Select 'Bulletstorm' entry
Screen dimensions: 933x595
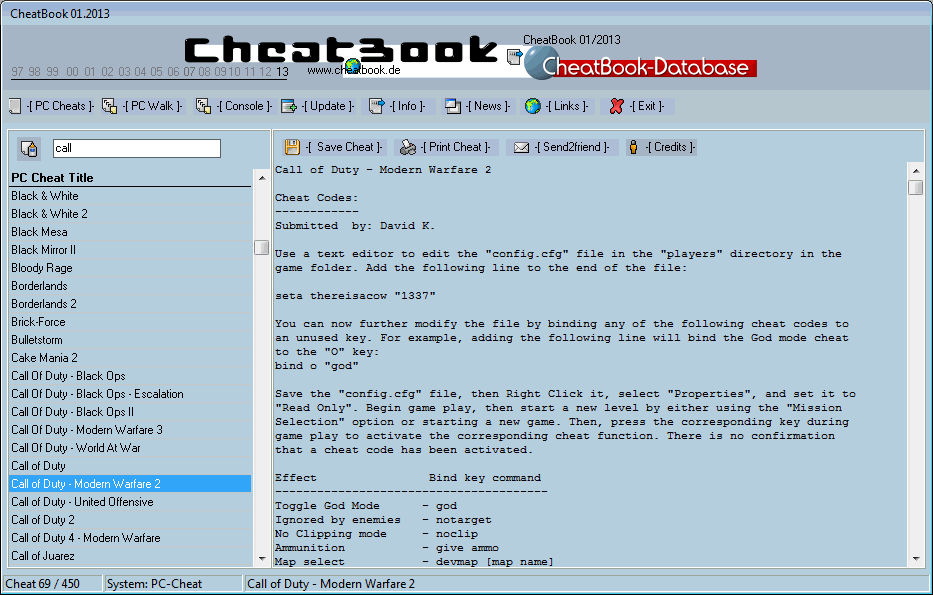[x=130, y=340]
